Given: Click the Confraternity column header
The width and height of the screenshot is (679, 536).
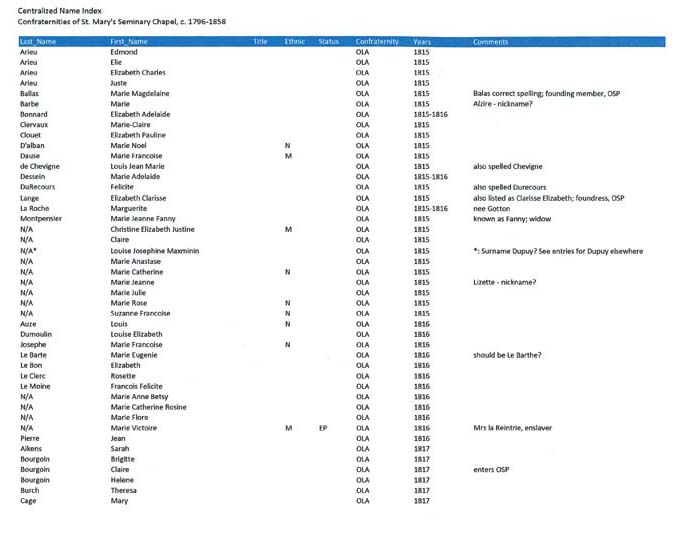Looking at the screenshot, I should [x=376, y=42].
